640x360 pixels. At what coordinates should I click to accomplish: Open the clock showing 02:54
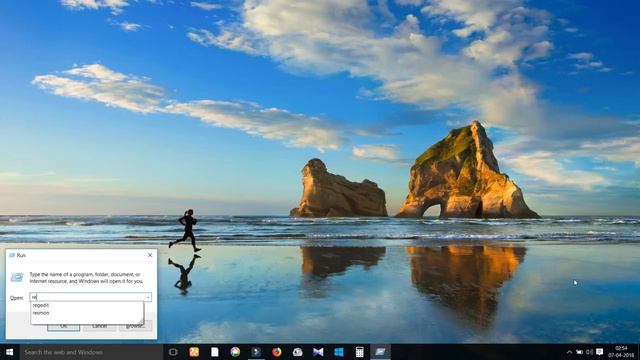(621, 352)
